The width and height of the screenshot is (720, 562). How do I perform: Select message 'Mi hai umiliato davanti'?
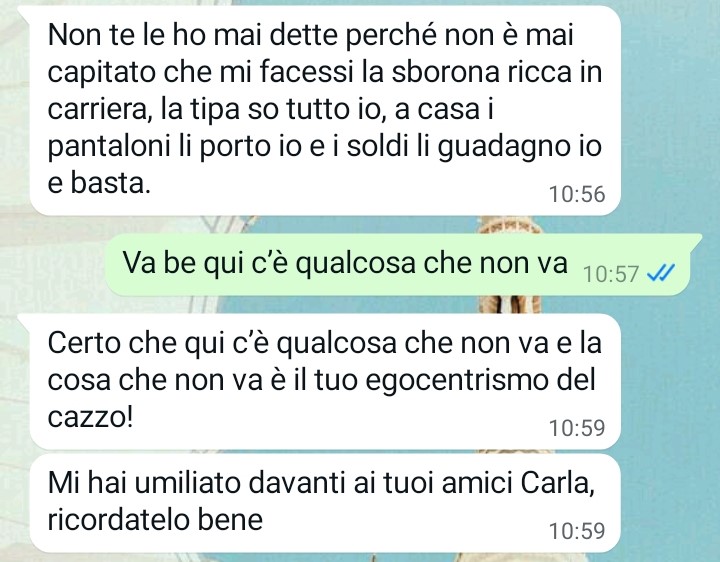[x=325, y=503]
